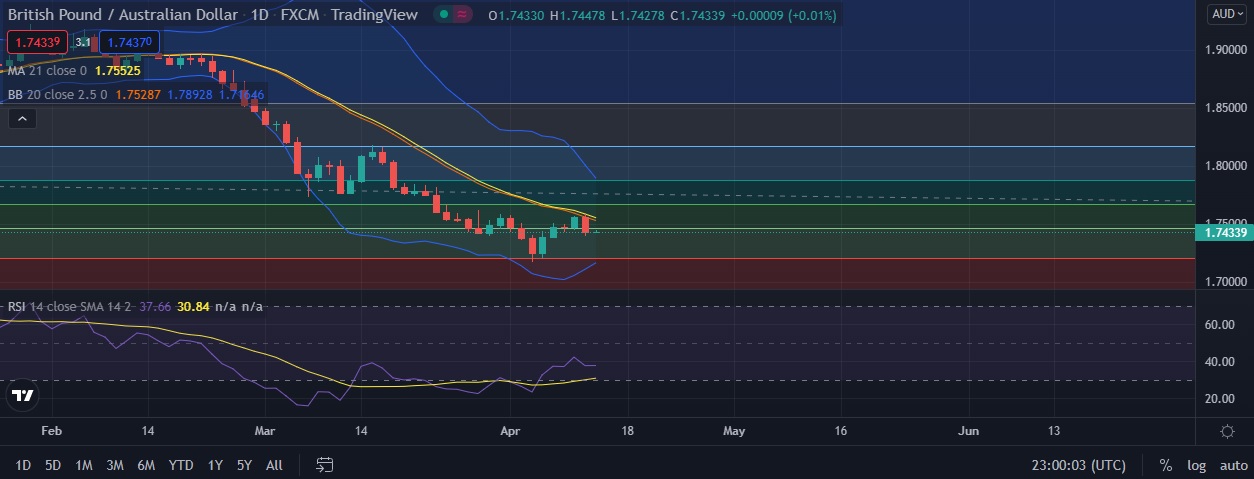Click the TradingView text in title
The height and width of the screenshot is (479, 1254).
coord(375,15)
